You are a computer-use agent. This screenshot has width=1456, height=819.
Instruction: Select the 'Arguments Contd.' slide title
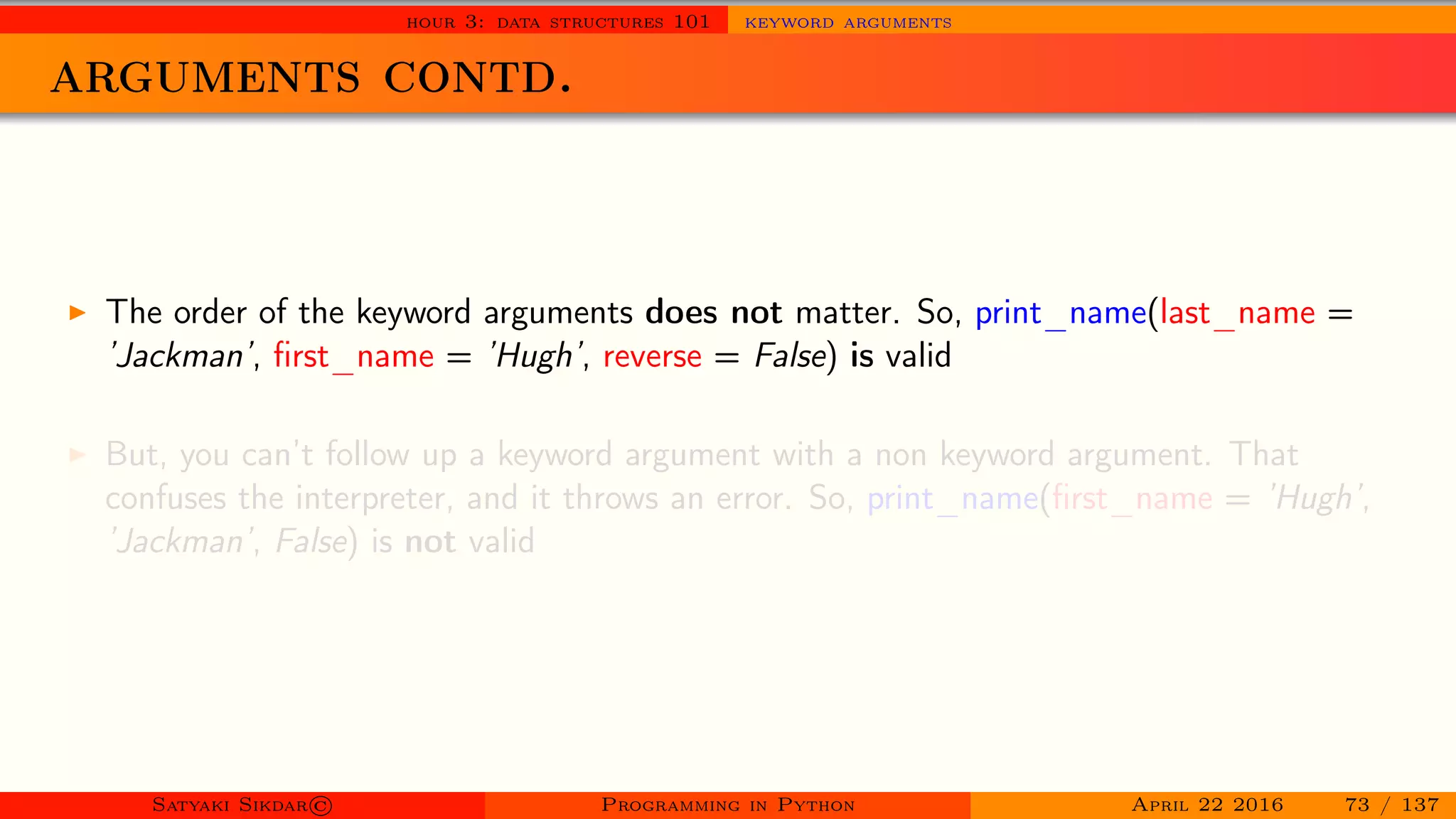point(311,77)
